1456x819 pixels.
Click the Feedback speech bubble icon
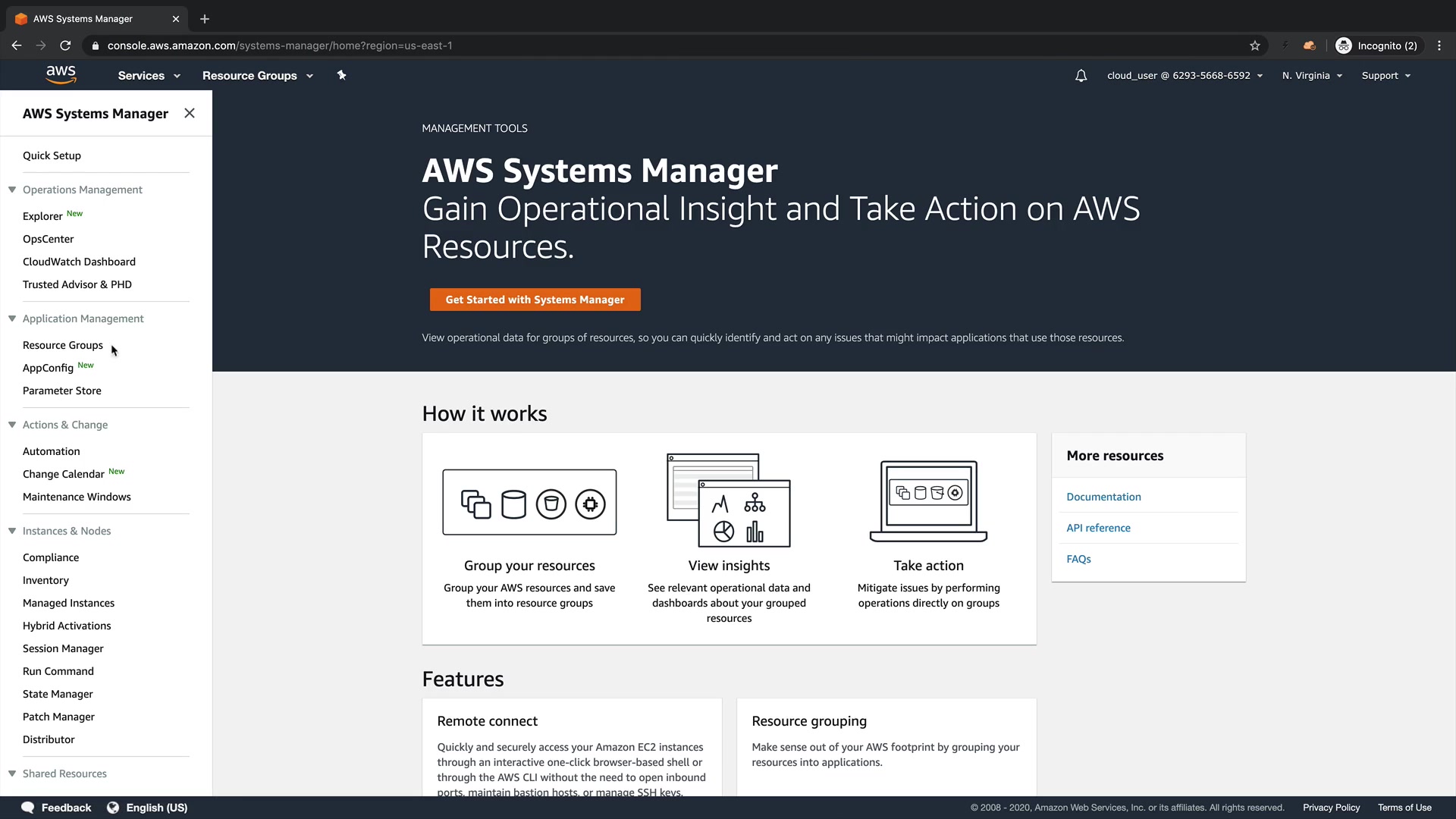click(x=28, y=808)
